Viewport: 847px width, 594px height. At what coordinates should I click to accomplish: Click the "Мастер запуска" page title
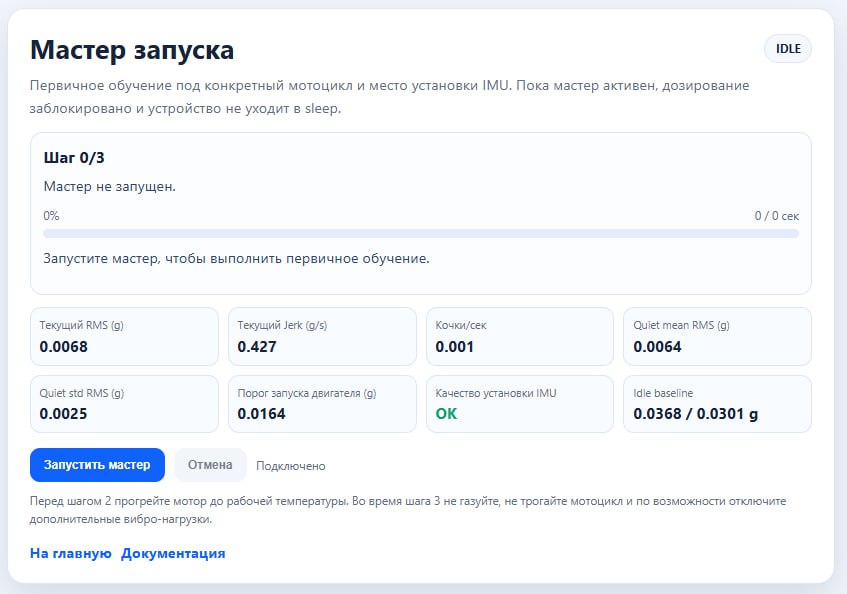[x=135, y=48]
